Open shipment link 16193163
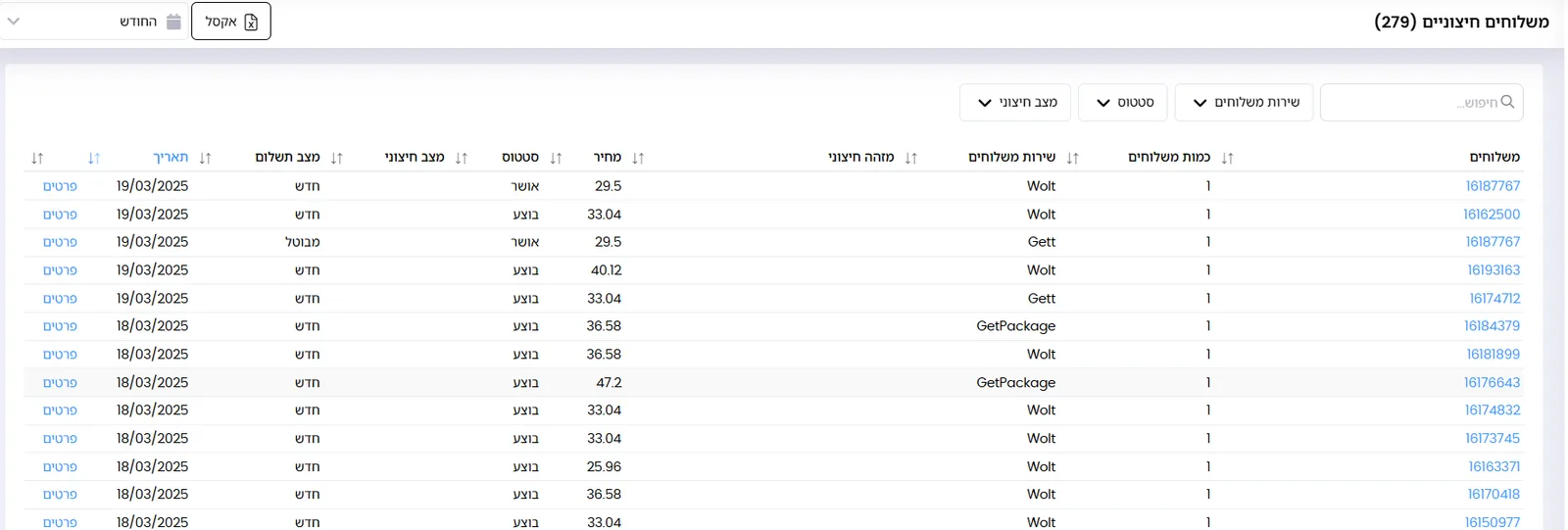 1494,270
